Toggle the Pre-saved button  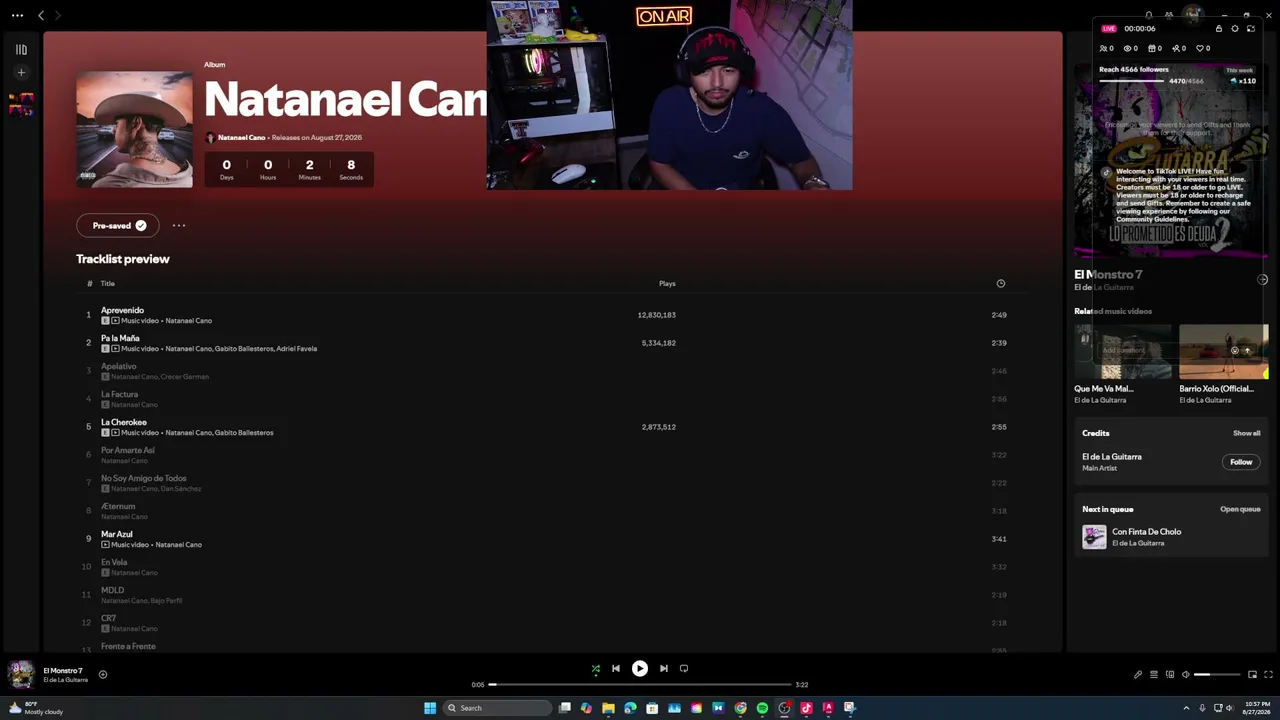click(x=118, y=226)
